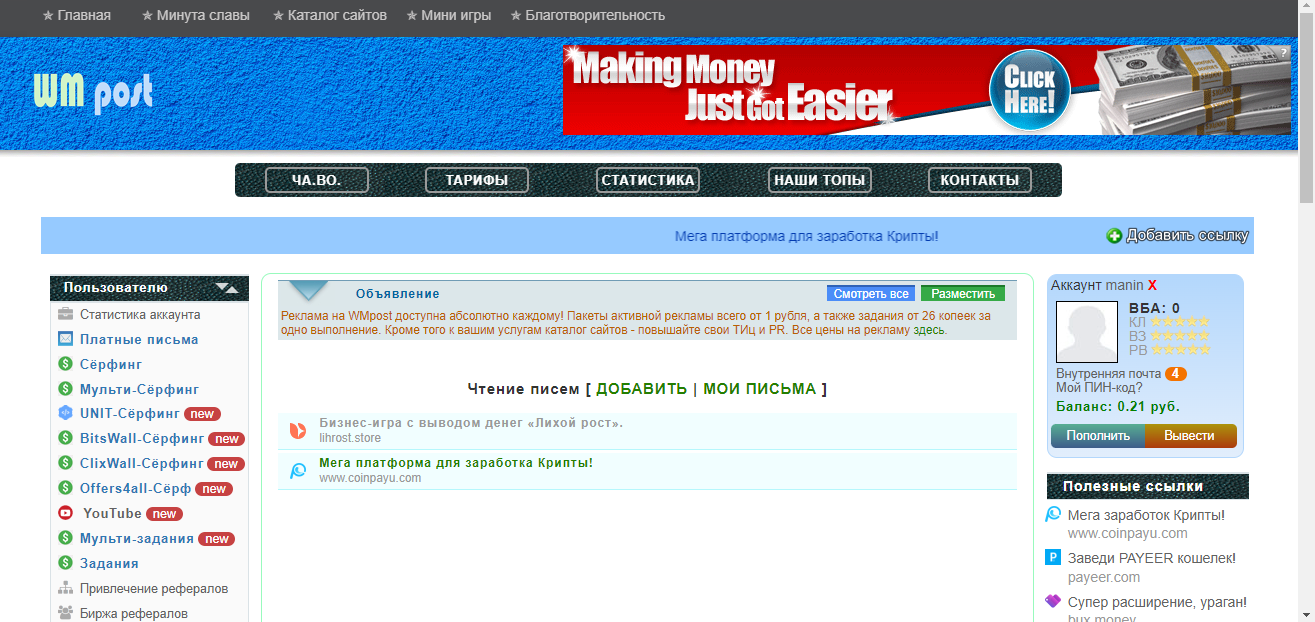
Task: Click the people icon beside Биржа рефералов
Action: (x=66, y=613)
